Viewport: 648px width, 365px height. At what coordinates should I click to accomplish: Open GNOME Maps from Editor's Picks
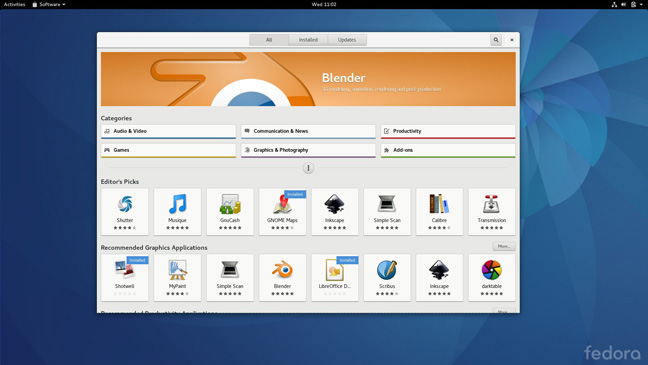[282, 212]
